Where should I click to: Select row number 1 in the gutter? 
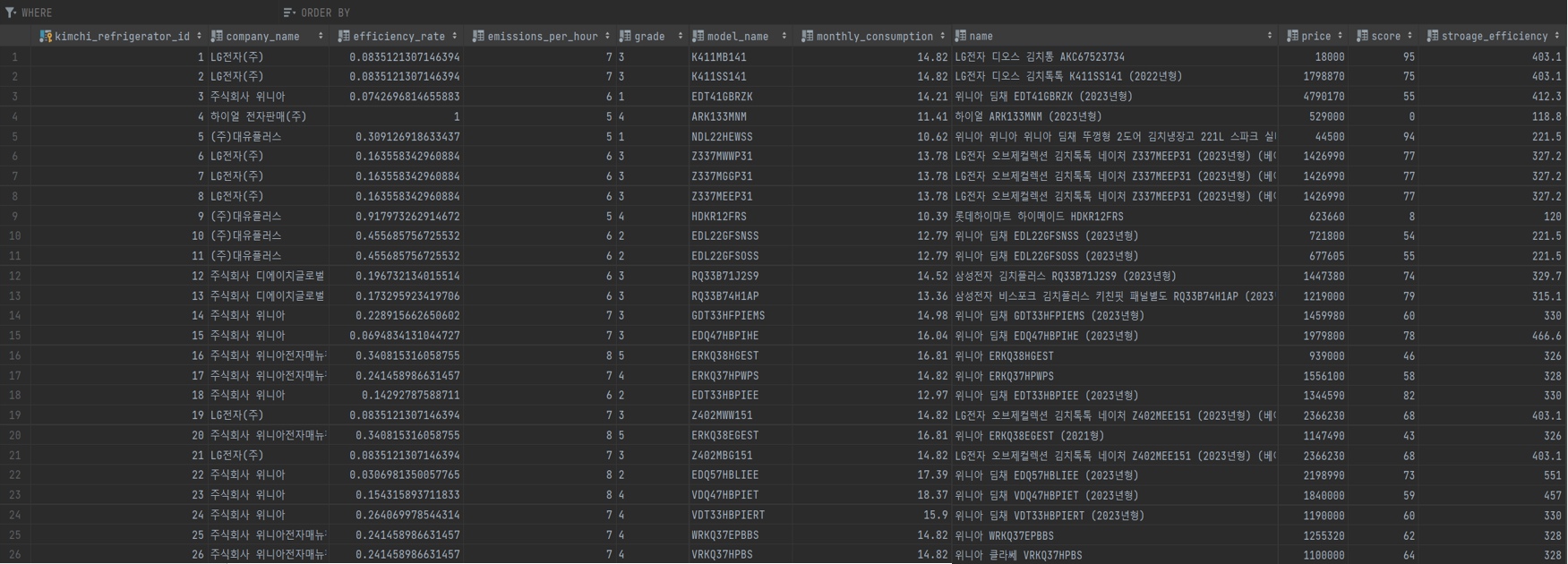coord(14,56)
